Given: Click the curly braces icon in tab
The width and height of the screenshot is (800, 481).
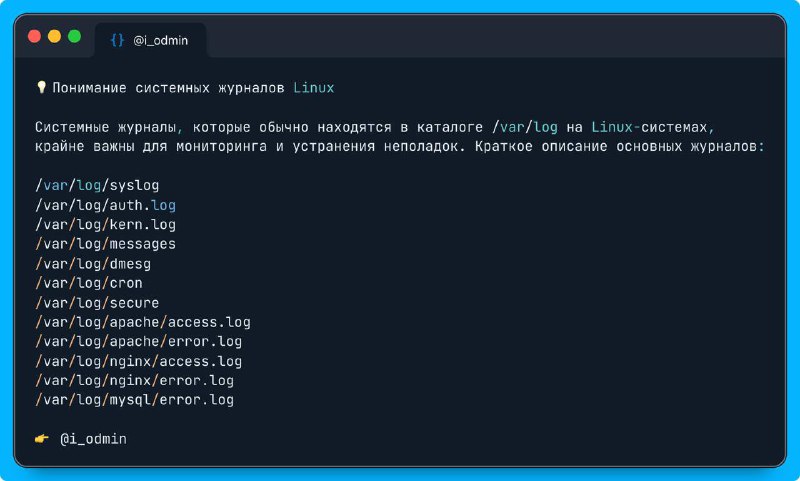Looking at the screenshot, I should (117, 40).
